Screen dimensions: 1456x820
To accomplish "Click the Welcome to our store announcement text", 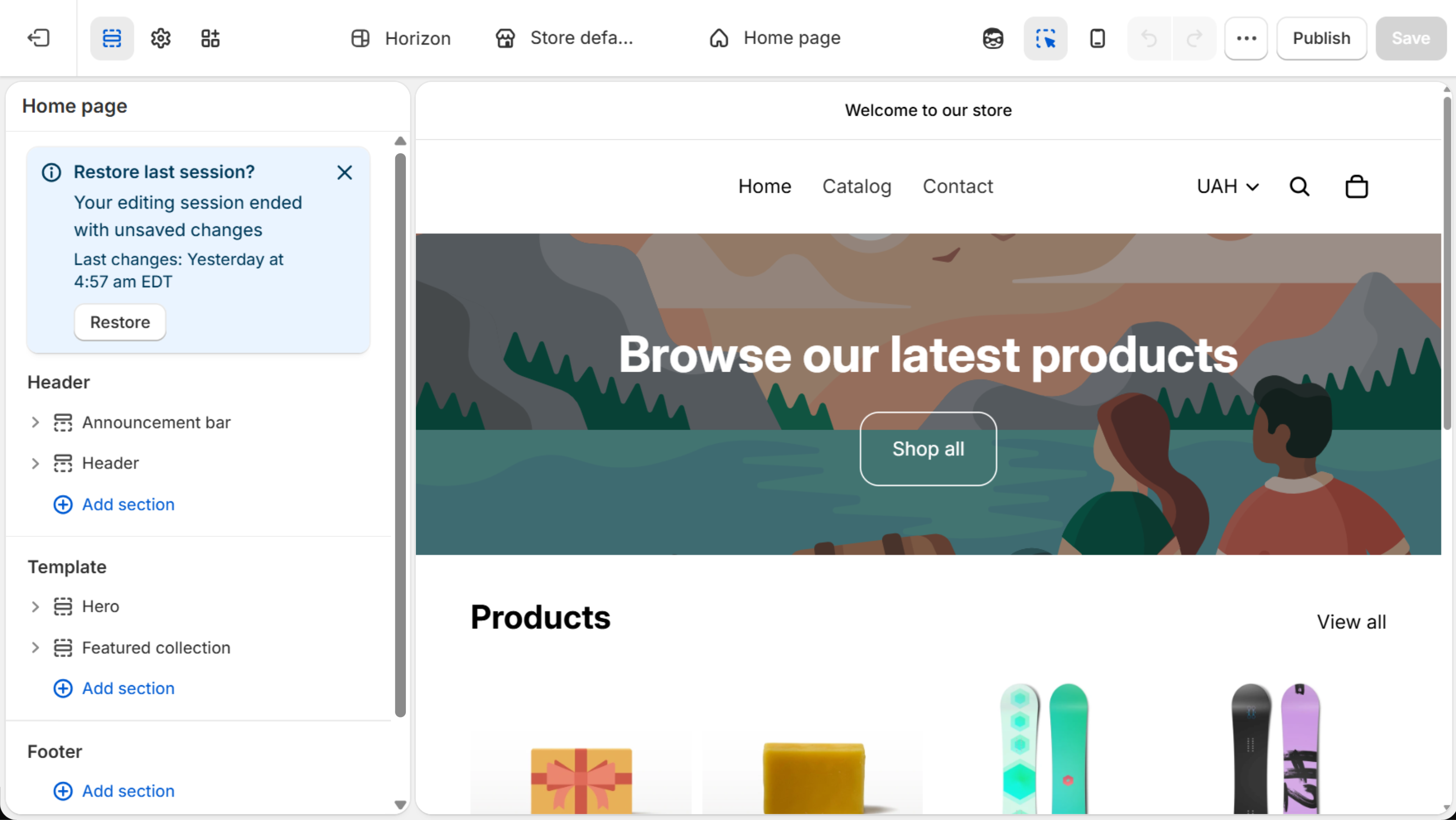I will click(x=928, y=110).
